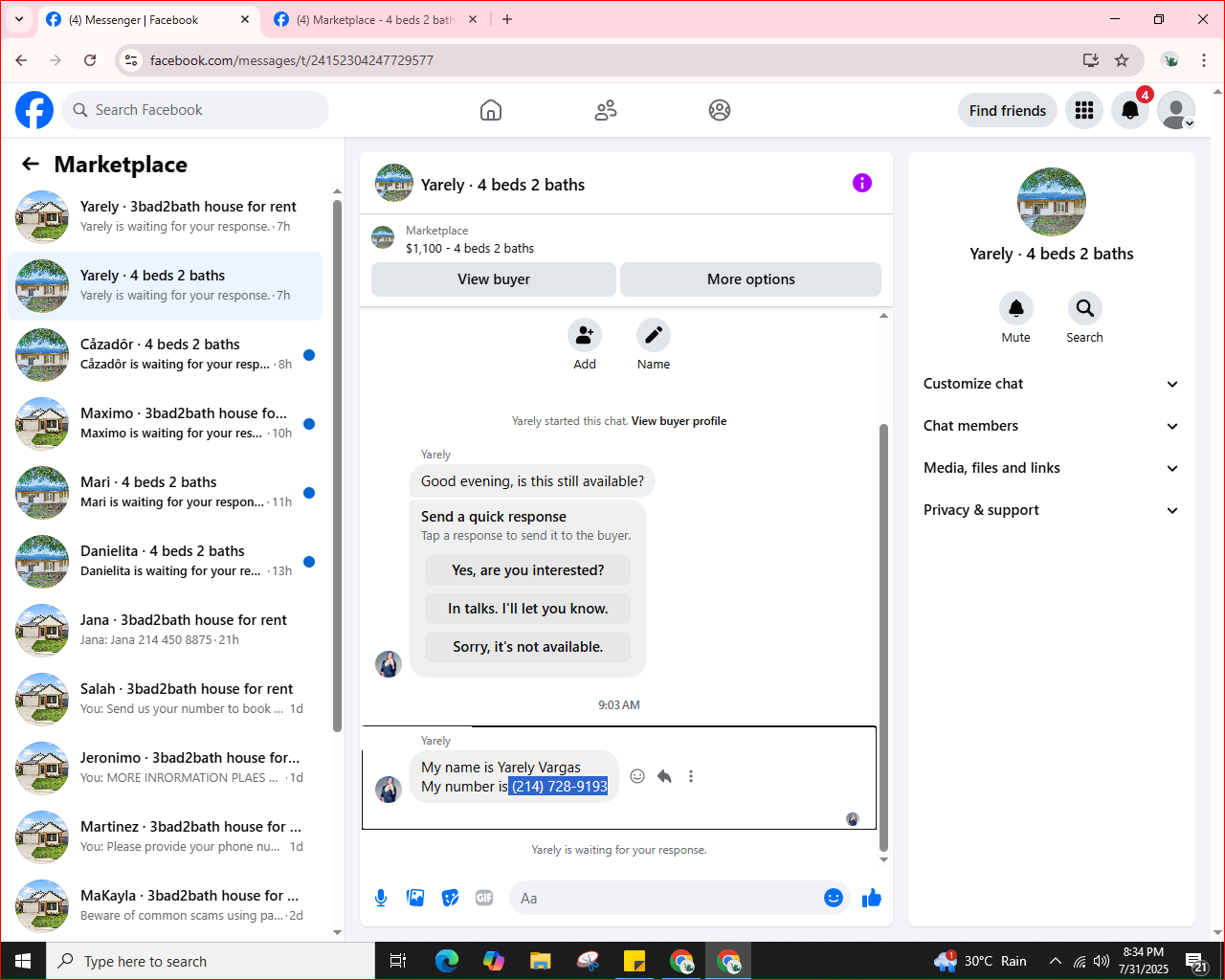Open File Explorer from the taskbar
The height and width of the screenshot is (980, 1225).
[x=541, y=961]
